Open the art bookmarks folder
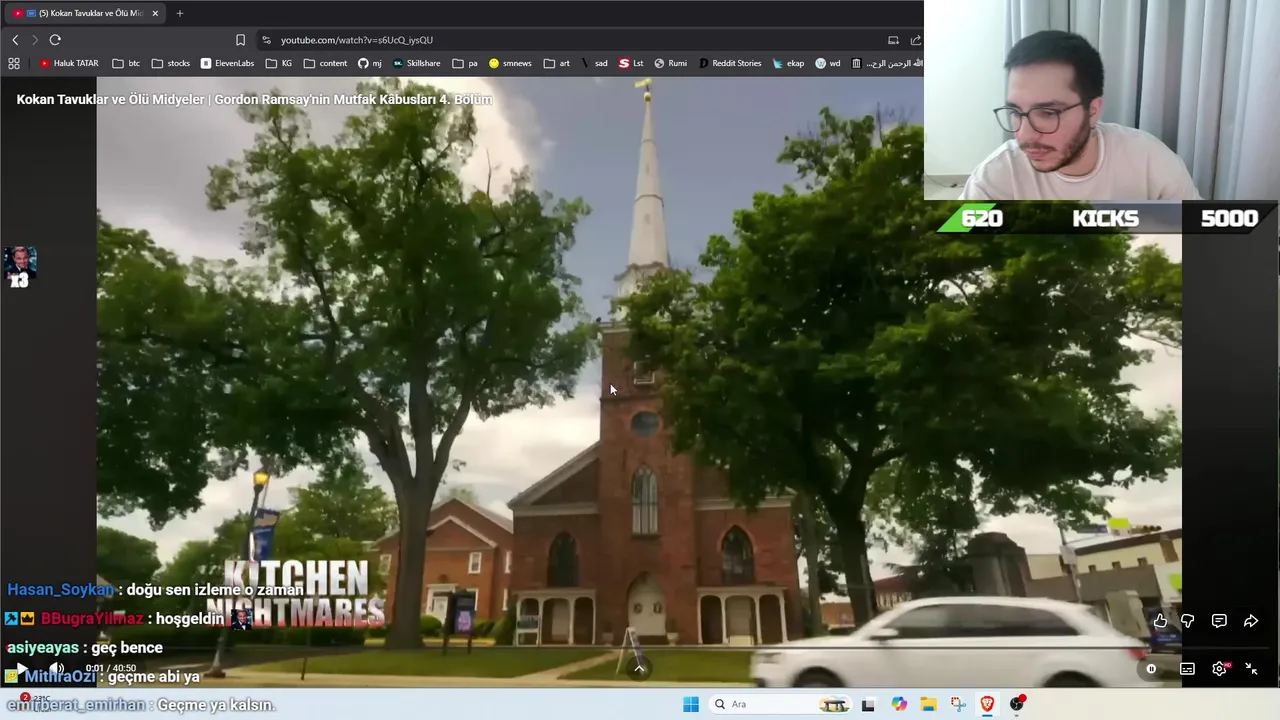 [x=557, y=63]
